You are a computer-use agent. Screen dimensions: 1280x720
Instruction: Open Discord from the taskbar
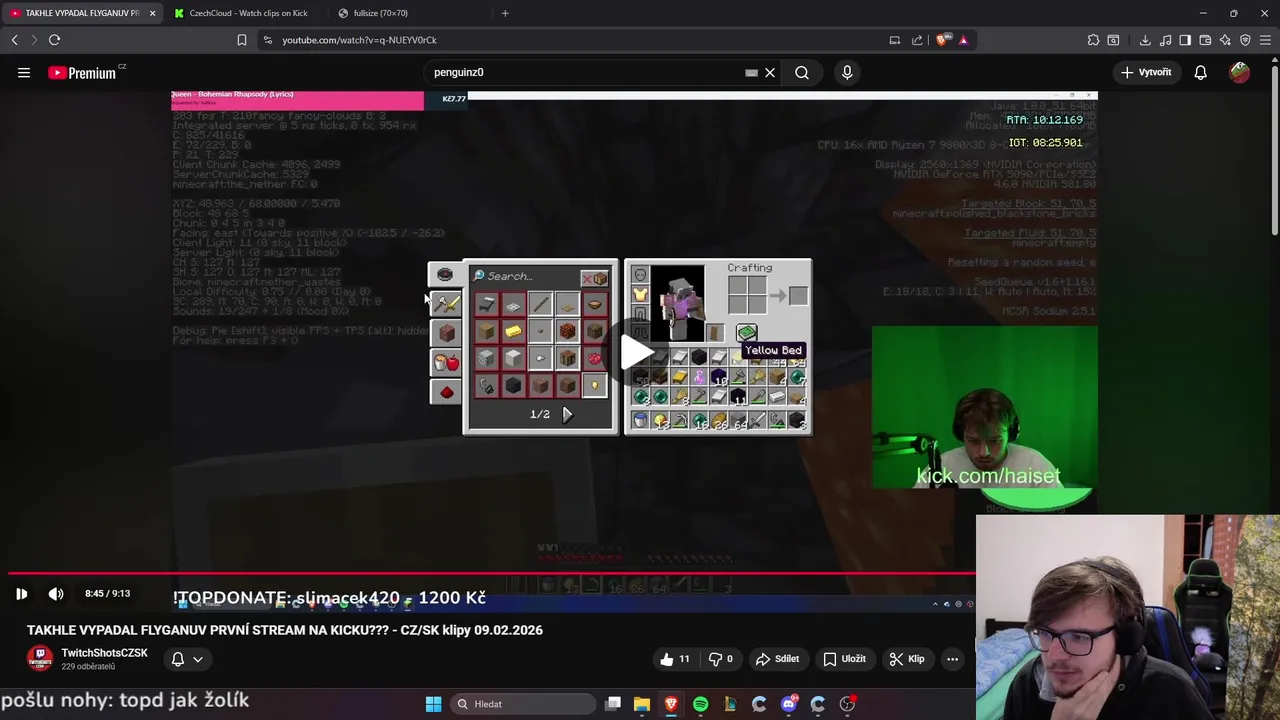click(788, 704)
